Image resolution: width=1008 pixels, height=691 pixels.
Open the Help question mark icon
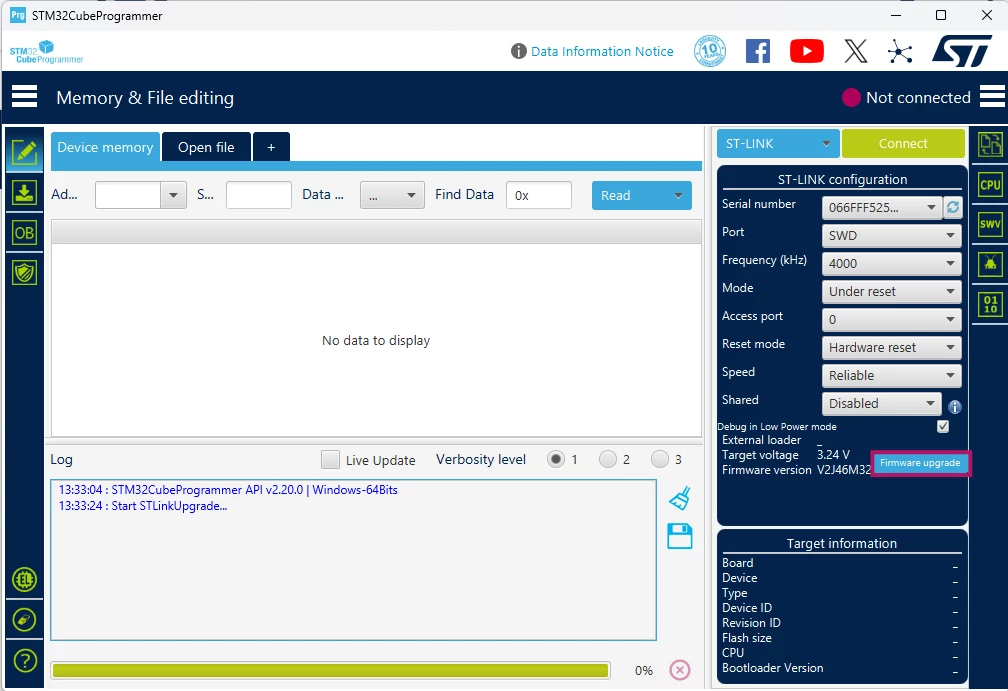24,661
